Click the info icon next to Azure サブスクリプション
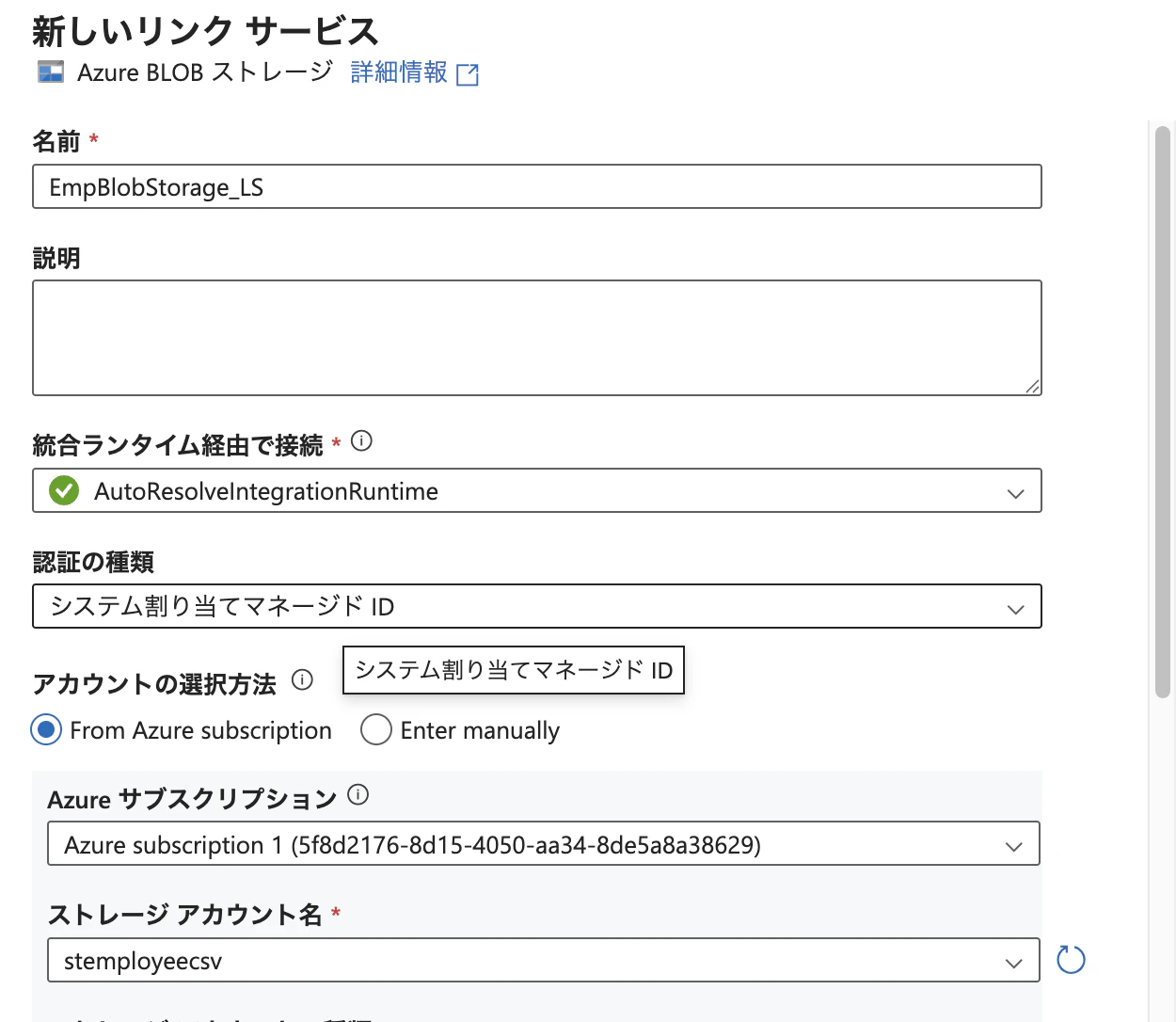This screenshot has width=1176, height=1022. coord(358,795)
